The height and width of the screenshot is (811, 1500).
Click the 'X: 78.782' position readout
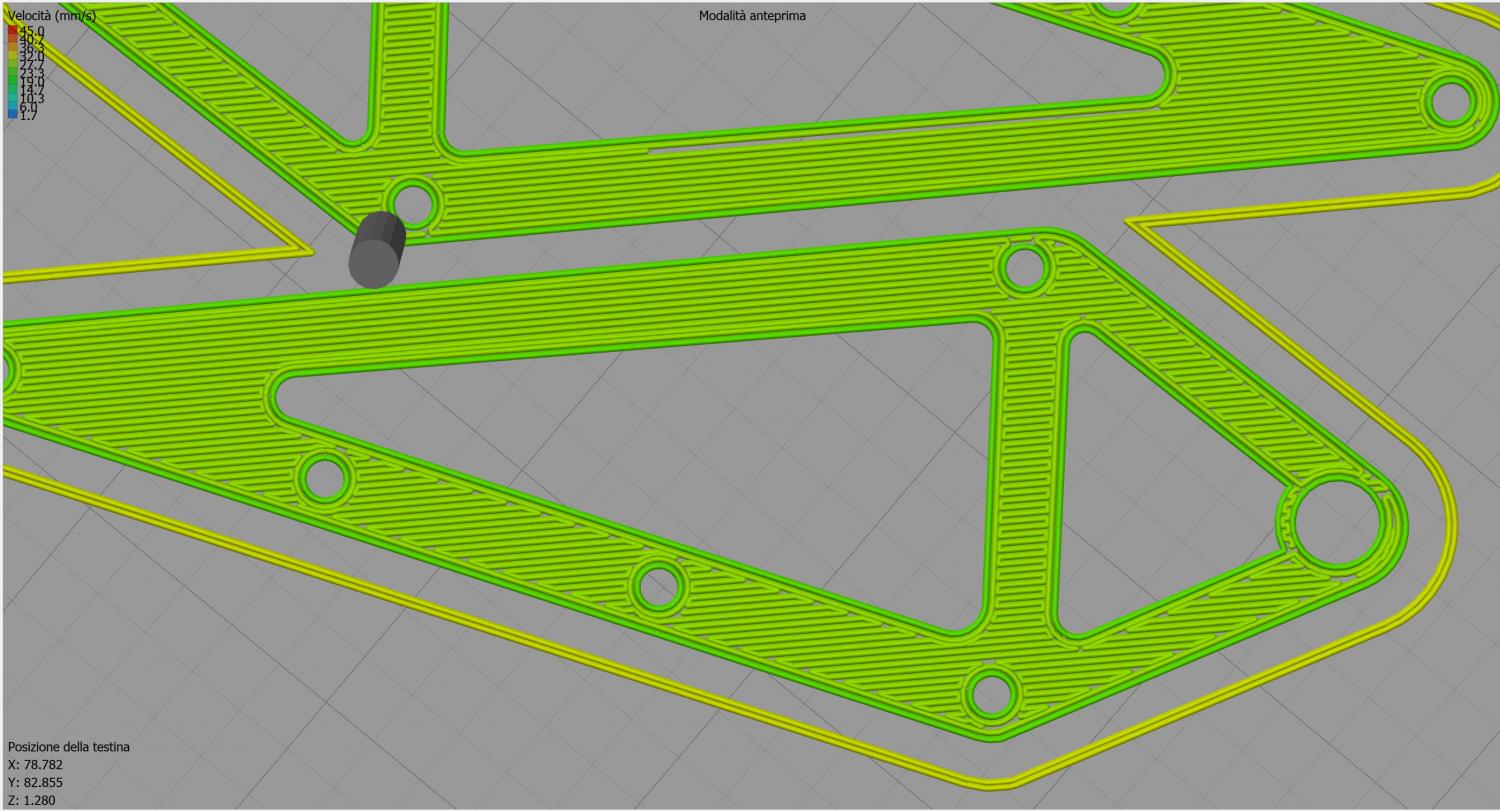[36, 765]
